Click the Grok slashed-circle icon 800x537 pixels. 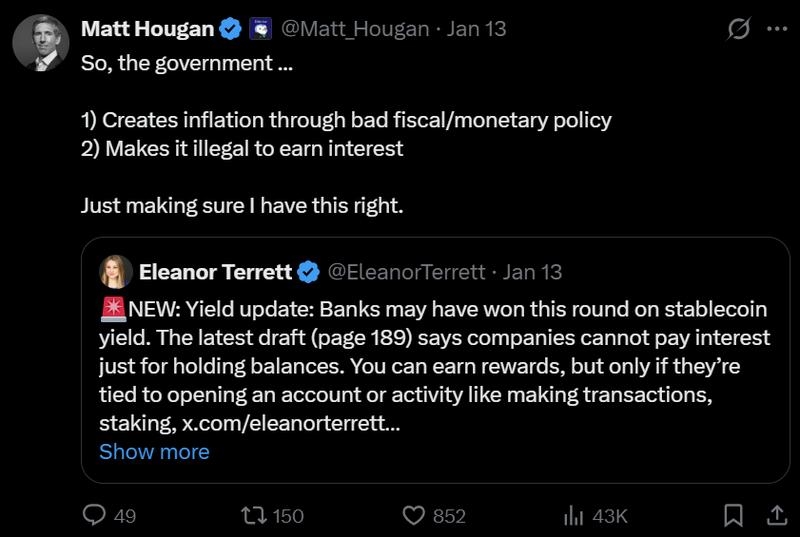click(738, 29)
